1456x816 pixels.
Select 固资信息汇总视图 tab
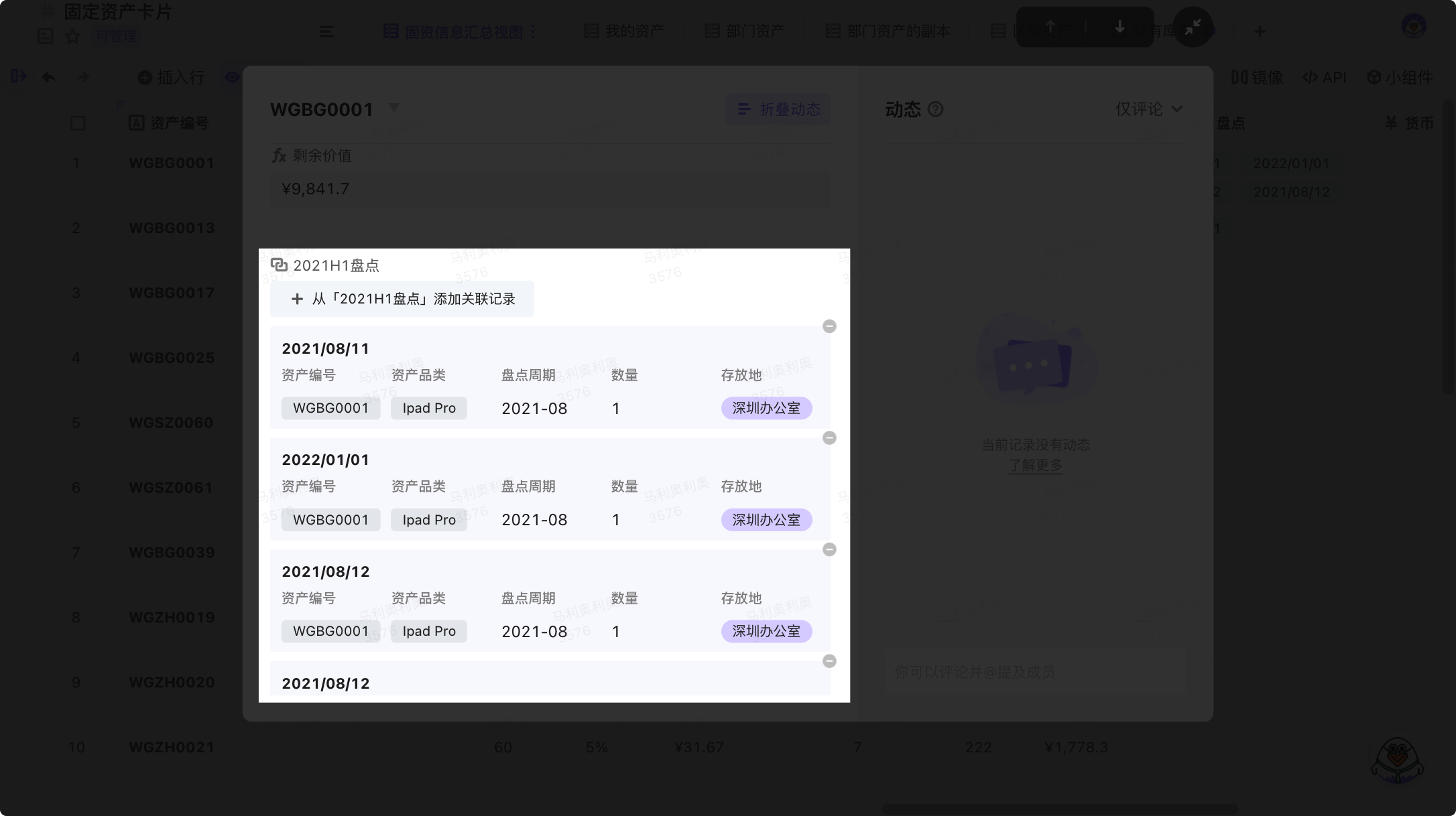(x=453, y=31)
